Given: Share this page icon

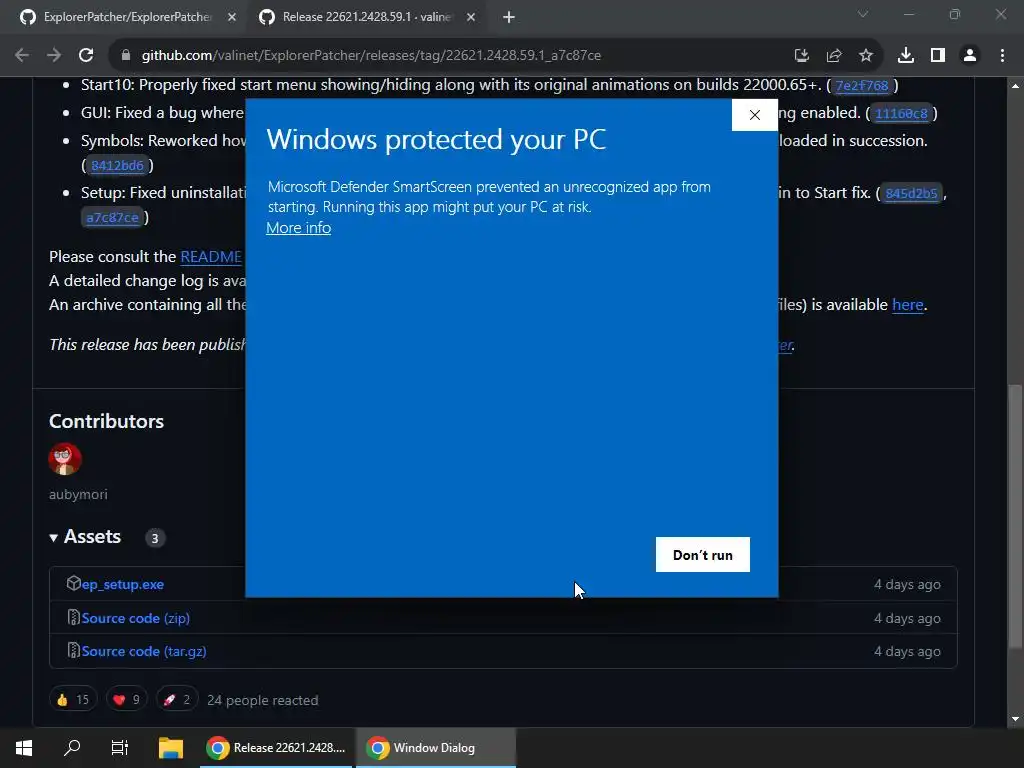Looking at the screenshot, I should 834,56.
